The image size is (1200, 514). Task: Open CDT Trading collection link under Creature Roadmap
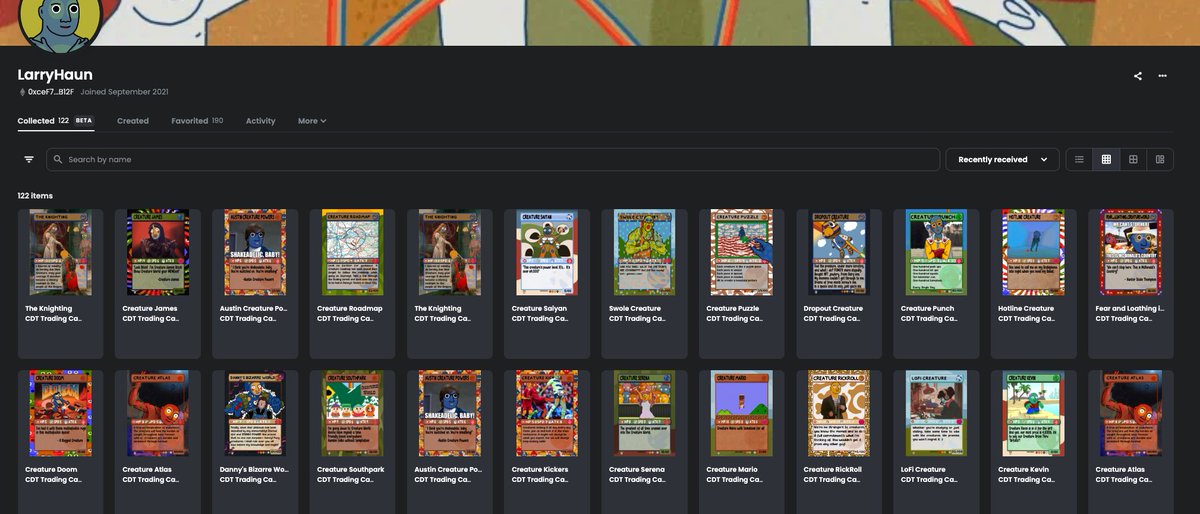[346, 319]
